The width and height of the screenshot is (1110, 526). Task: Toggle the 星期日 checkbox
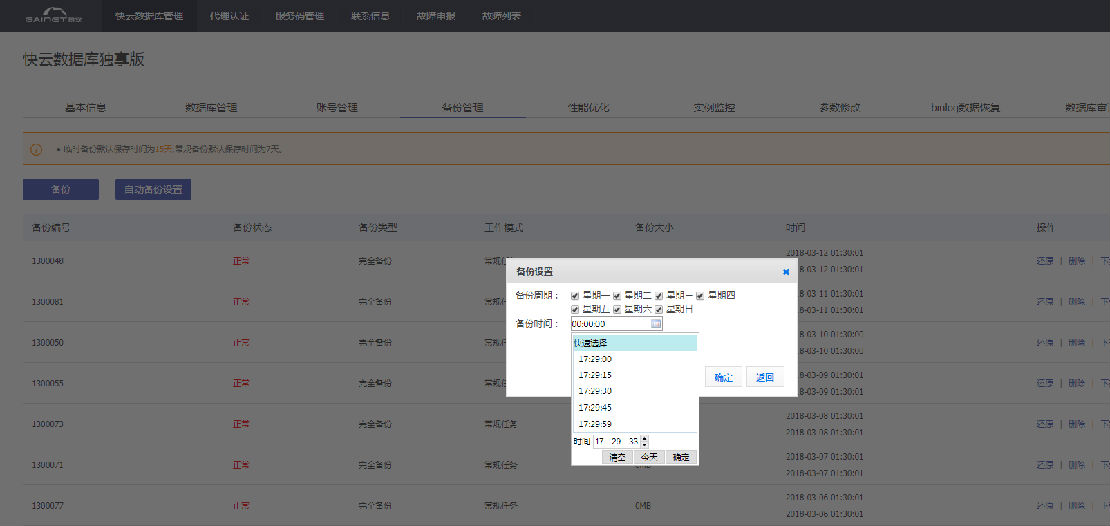click(659, 310)
